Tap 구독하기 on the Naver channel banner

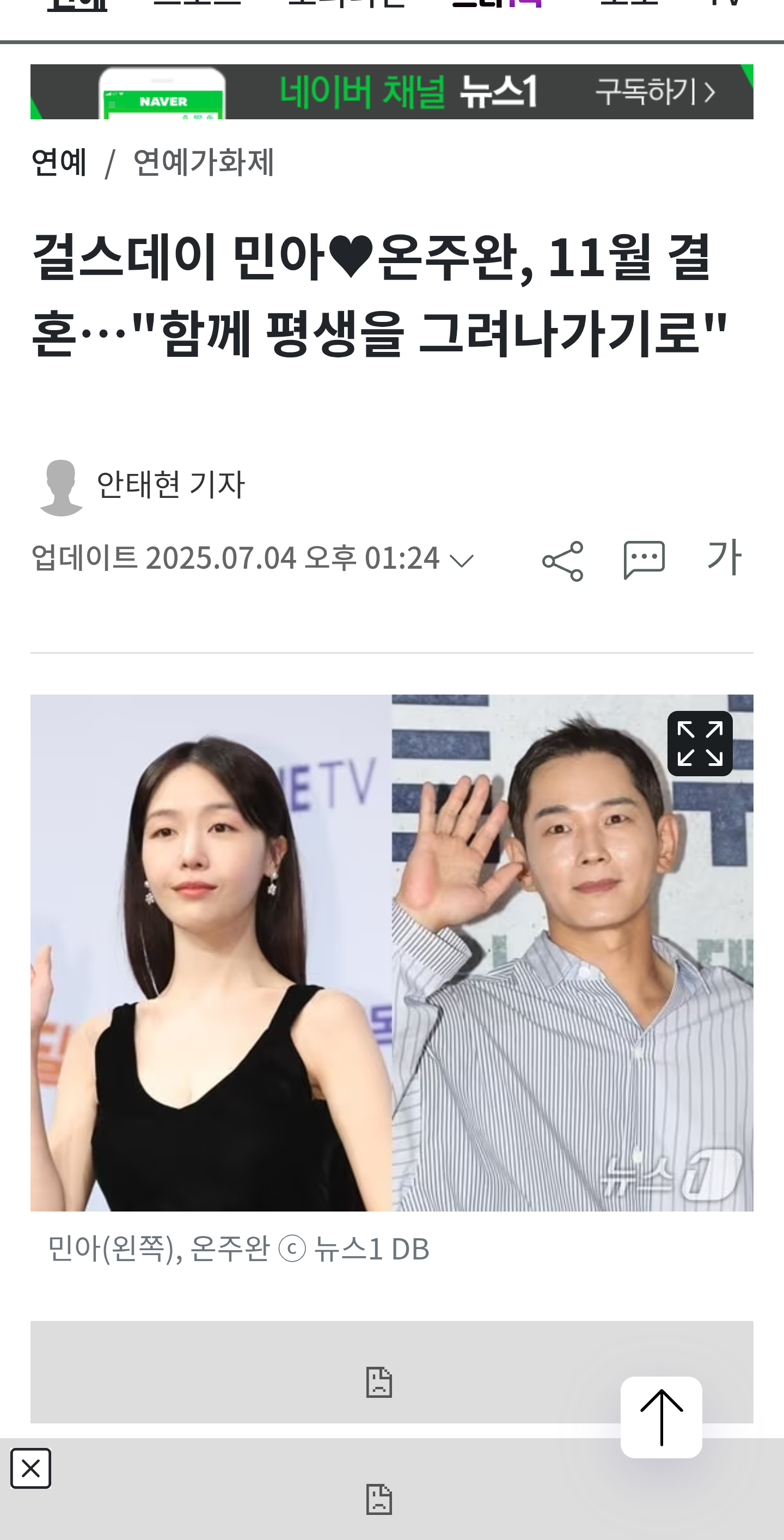656,92
